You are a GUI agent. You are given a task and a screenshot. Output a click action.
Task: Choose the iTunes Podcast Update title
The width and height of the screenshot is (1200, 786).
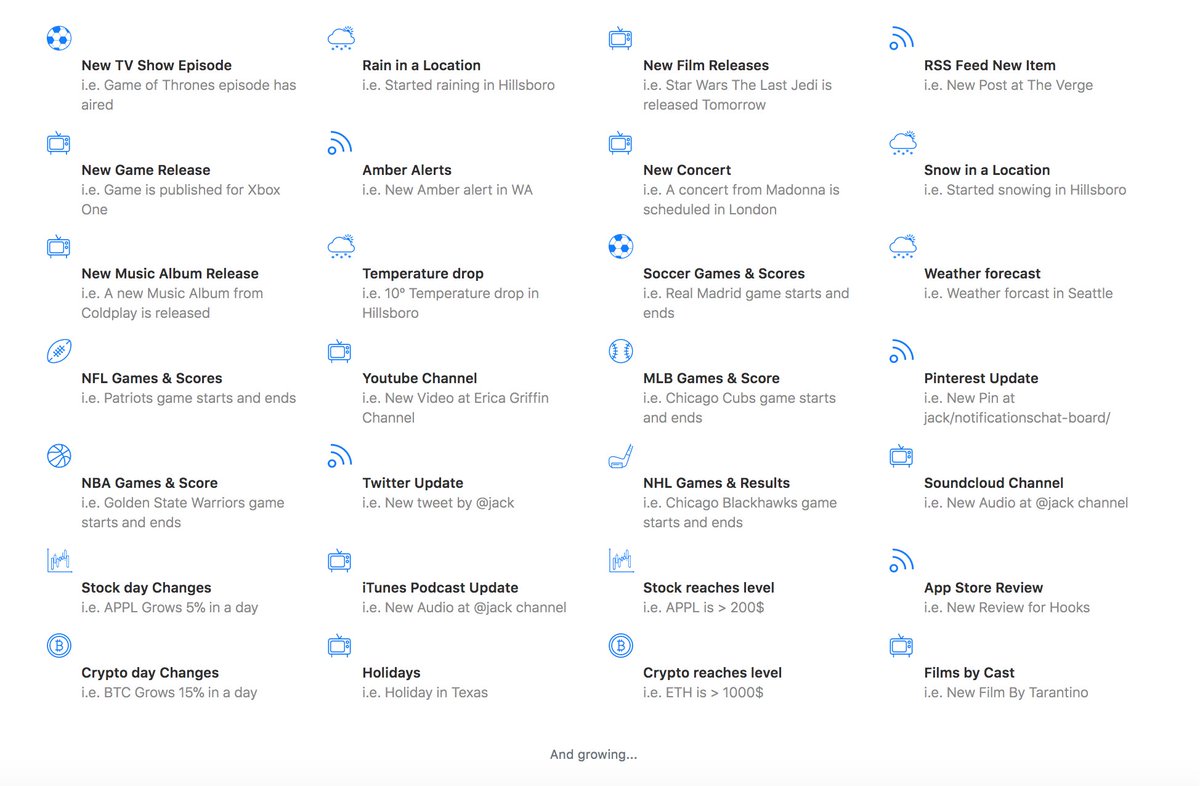point(440,588)
